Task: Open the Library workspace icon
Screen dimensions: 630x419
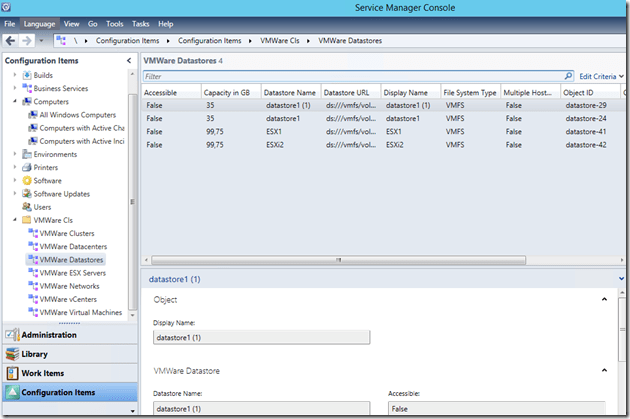Action: tap(11, 354)
